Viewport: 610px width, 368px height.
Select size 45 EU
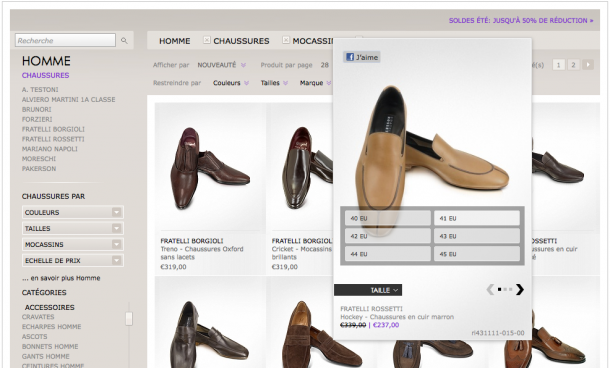pos(477,254)
